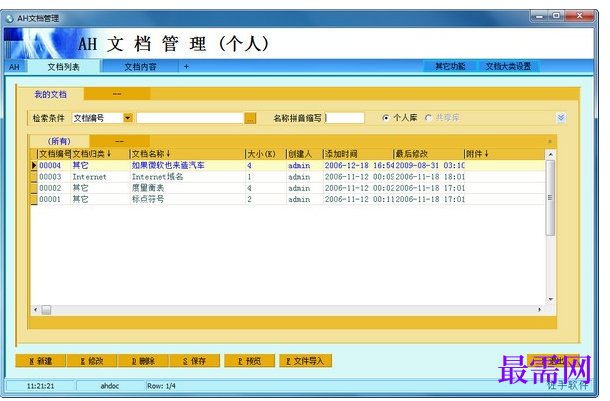The height and width of the screenshot is (401, 610).
Task: Click the ahdoc status bar entry
Action: point(110,386)
